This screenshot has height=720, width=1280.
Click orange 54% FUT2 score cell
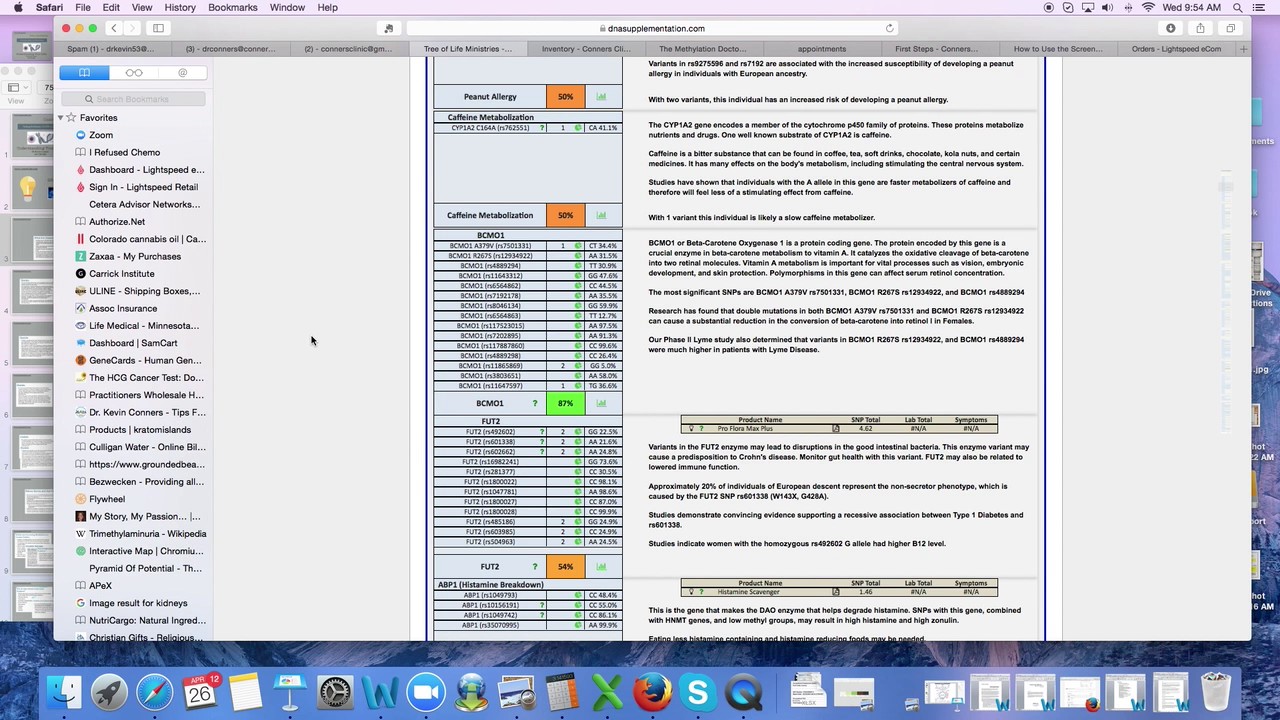pos(565,567)
